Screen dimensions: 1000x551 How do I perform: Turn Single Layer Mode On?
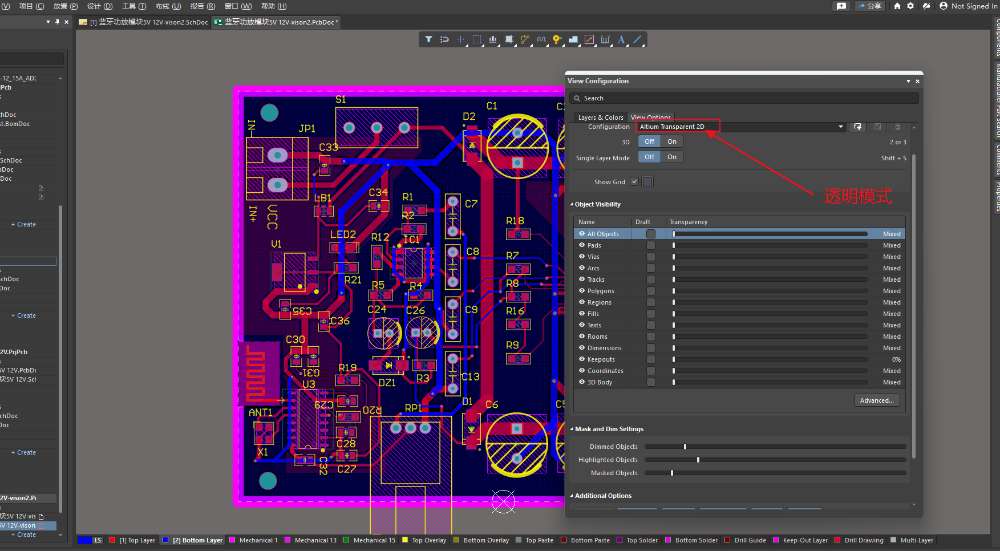click(x=672, y=157)
